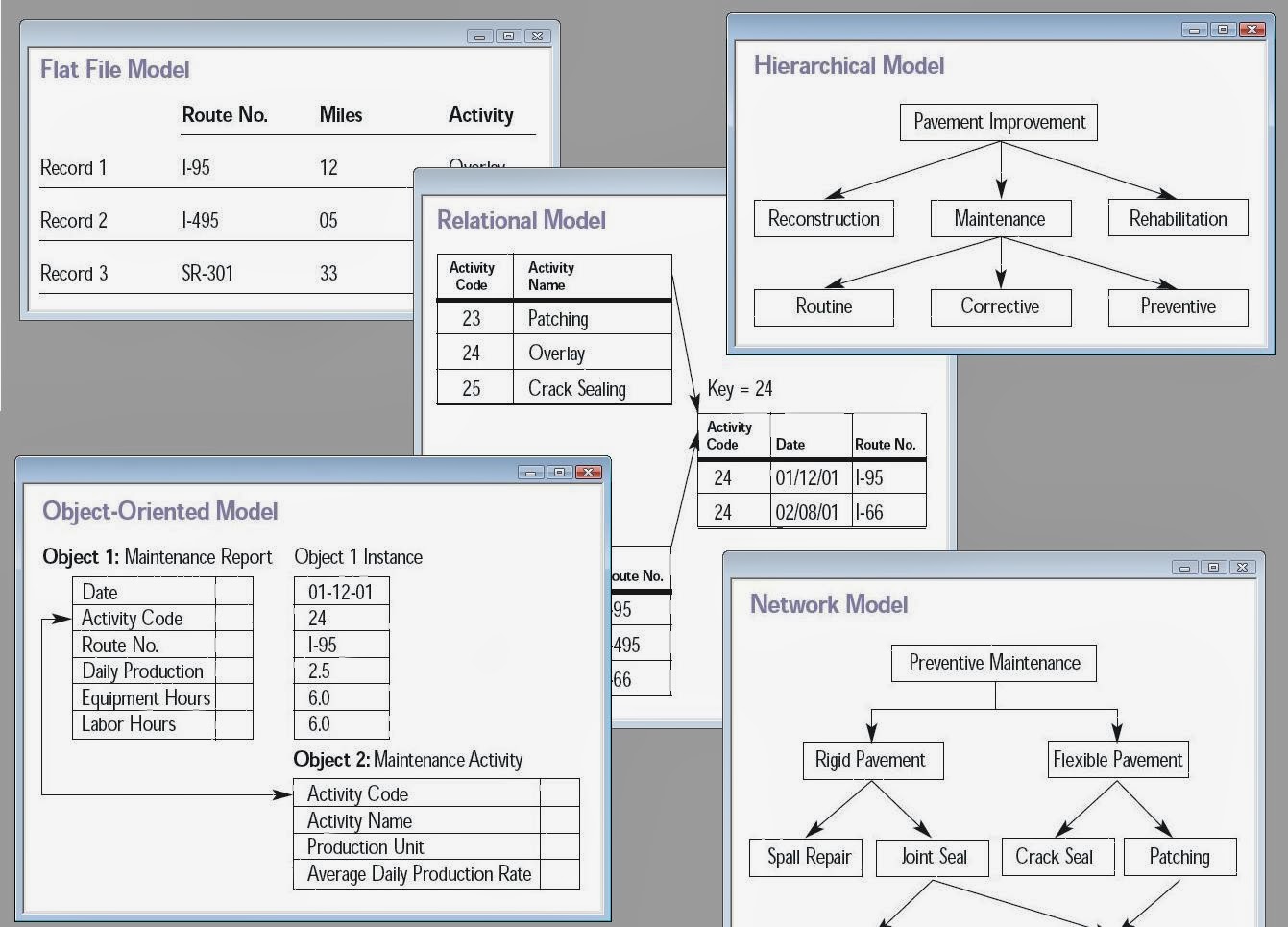This screenshot has height=927, width=1288.
Task: Minimize the Flat File Model window
Action: coord(479,36)
